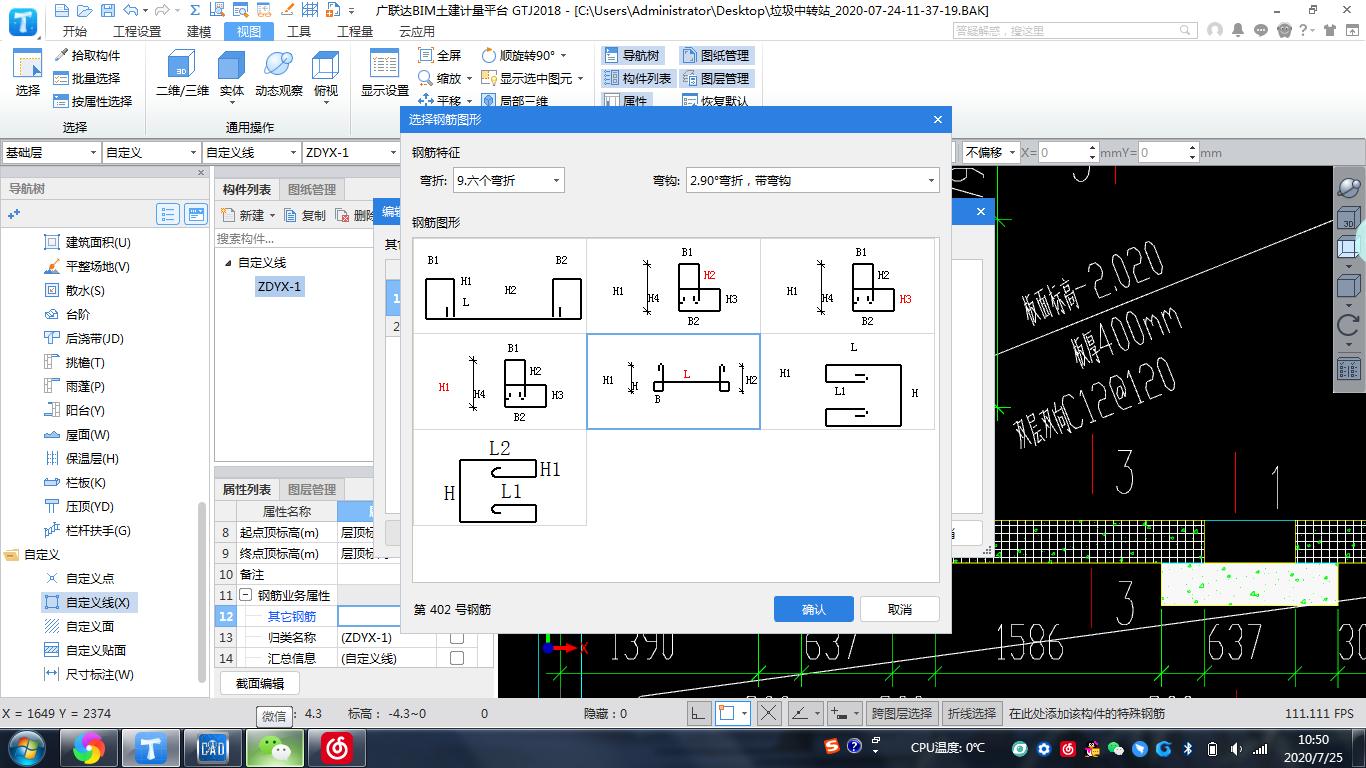1366x768 pixels.
Task: Toggle the 二维/三维 view cube icon
Action: [x=182, y=75]
